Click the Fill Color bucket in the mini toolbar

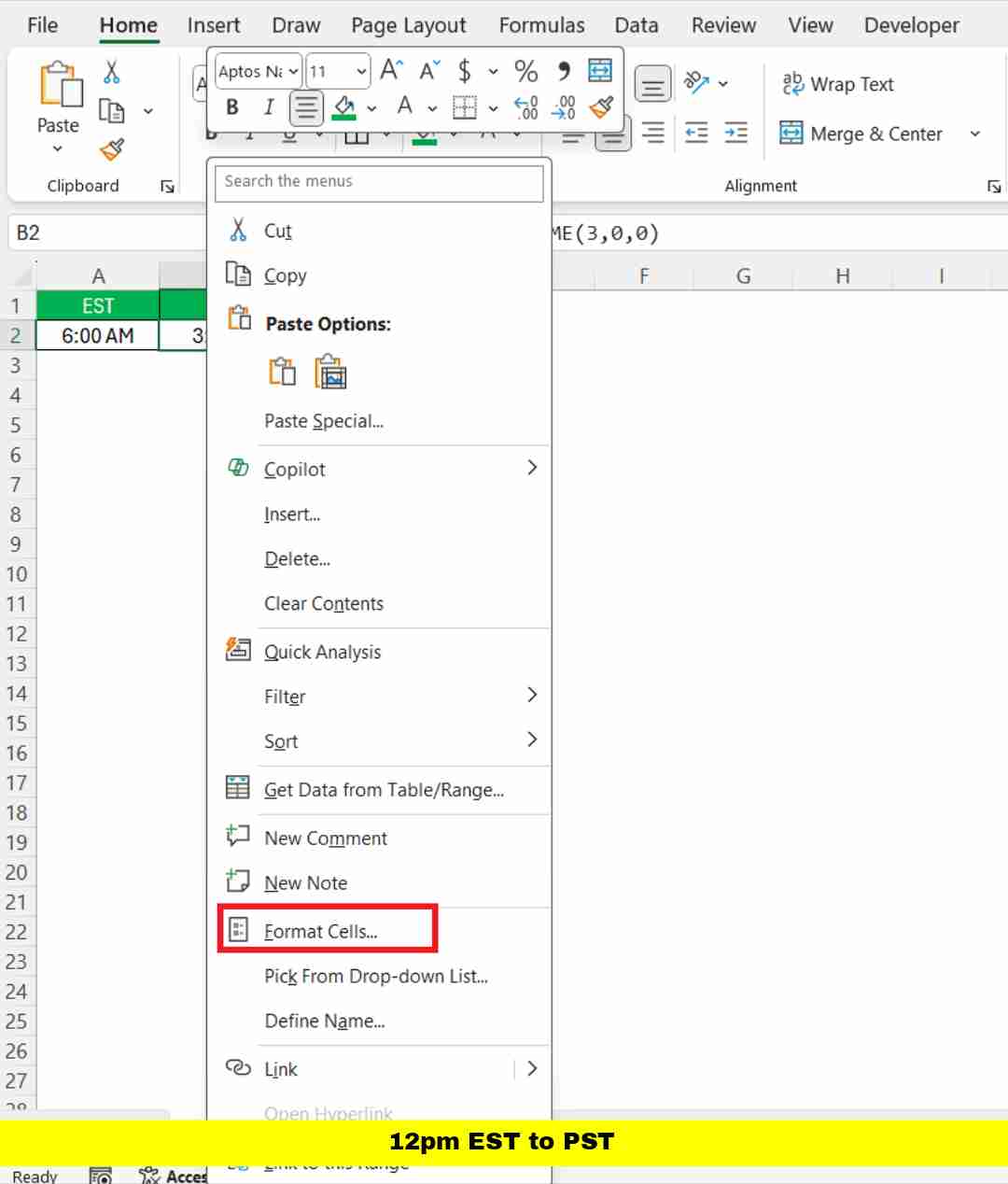pyautogui.click(x=344, y=107)
